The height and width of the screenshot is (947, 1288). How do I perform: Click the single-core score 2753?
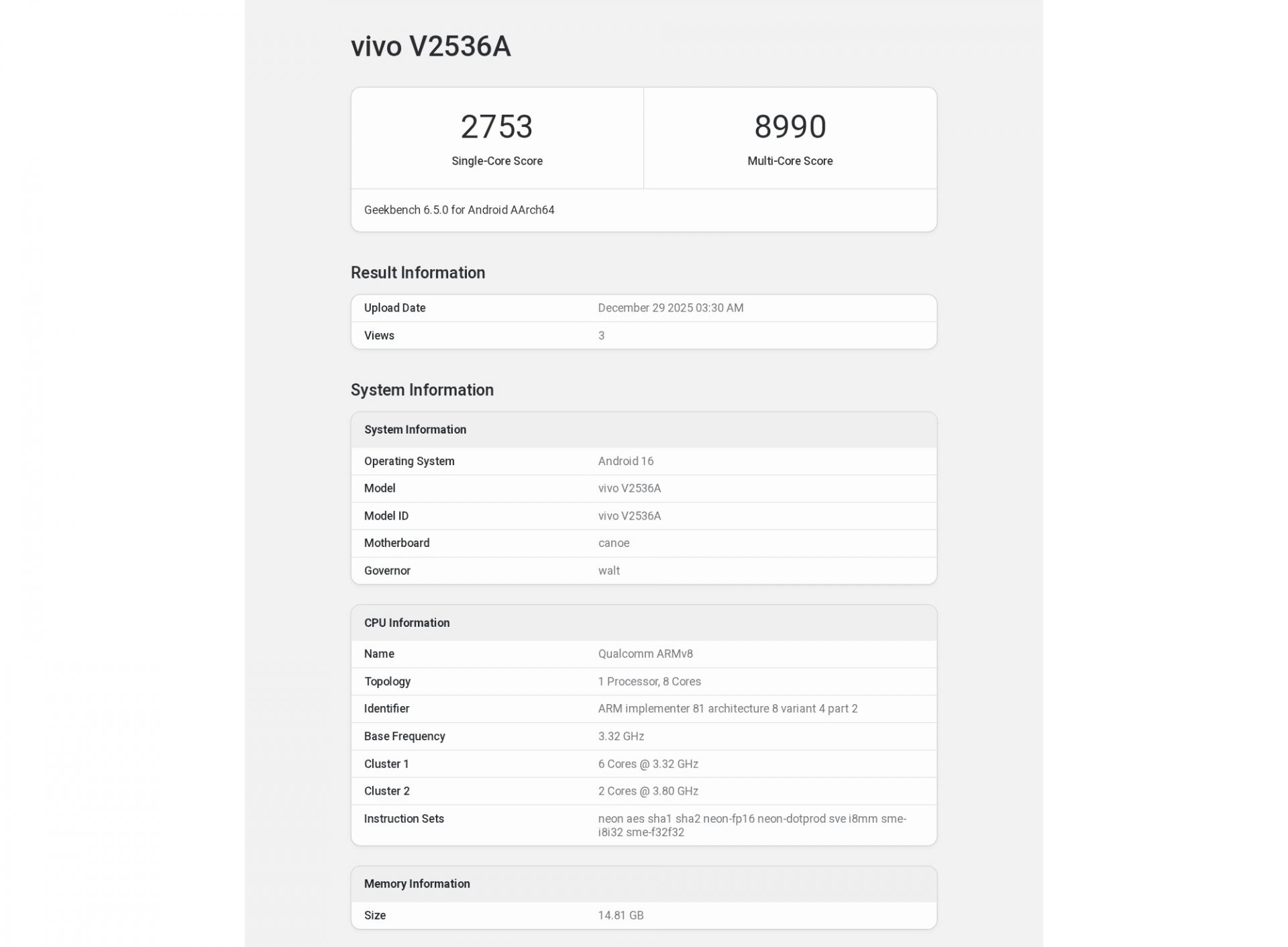point(496,126)
